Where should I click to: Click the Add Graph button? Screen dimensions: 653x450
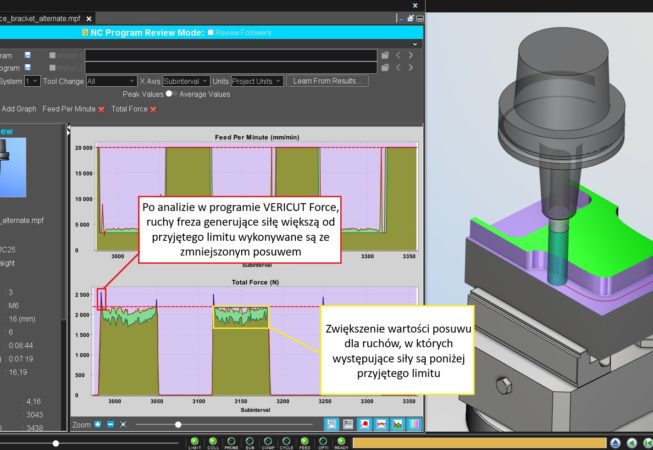click(x=18, y=108)
